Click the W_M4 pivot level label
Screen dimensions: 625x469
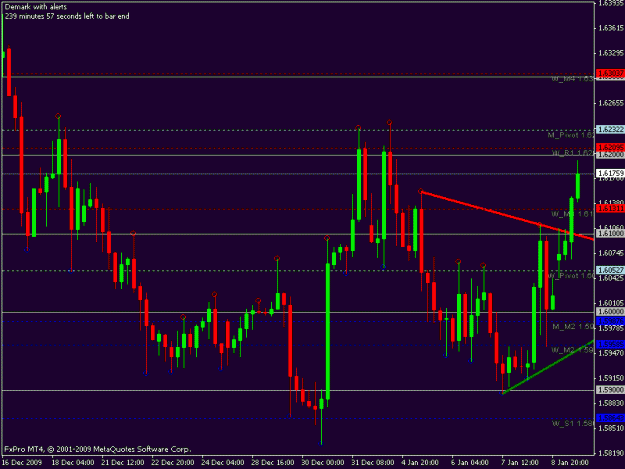tap(573, 79)
